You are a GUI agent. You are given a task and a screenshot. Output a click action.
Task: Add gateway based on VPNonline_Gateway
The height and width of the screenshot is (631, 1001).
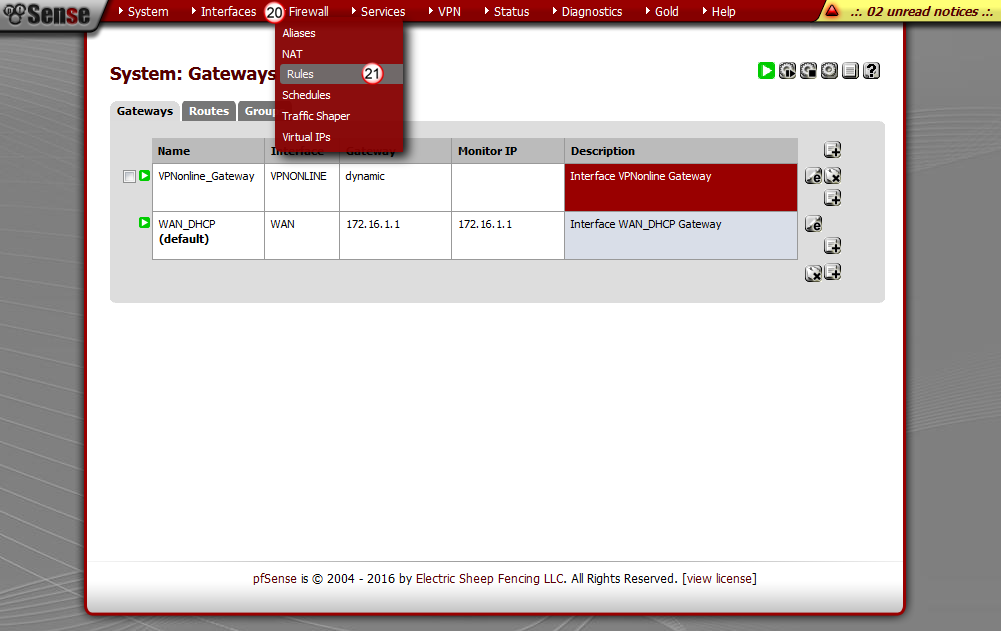[832, 198]
